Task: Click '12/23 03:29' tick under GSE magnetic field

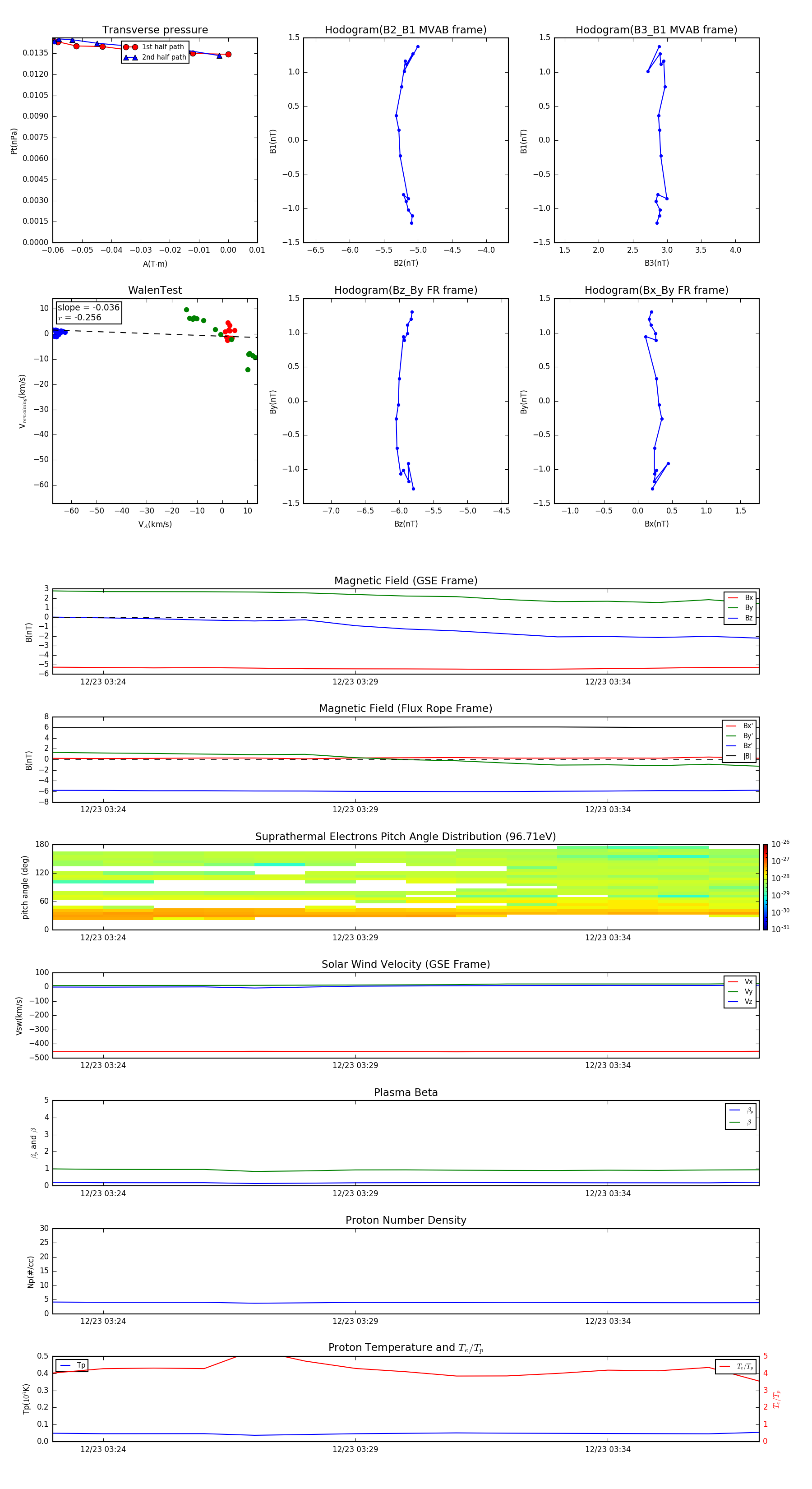Action: tap(355, 682)
